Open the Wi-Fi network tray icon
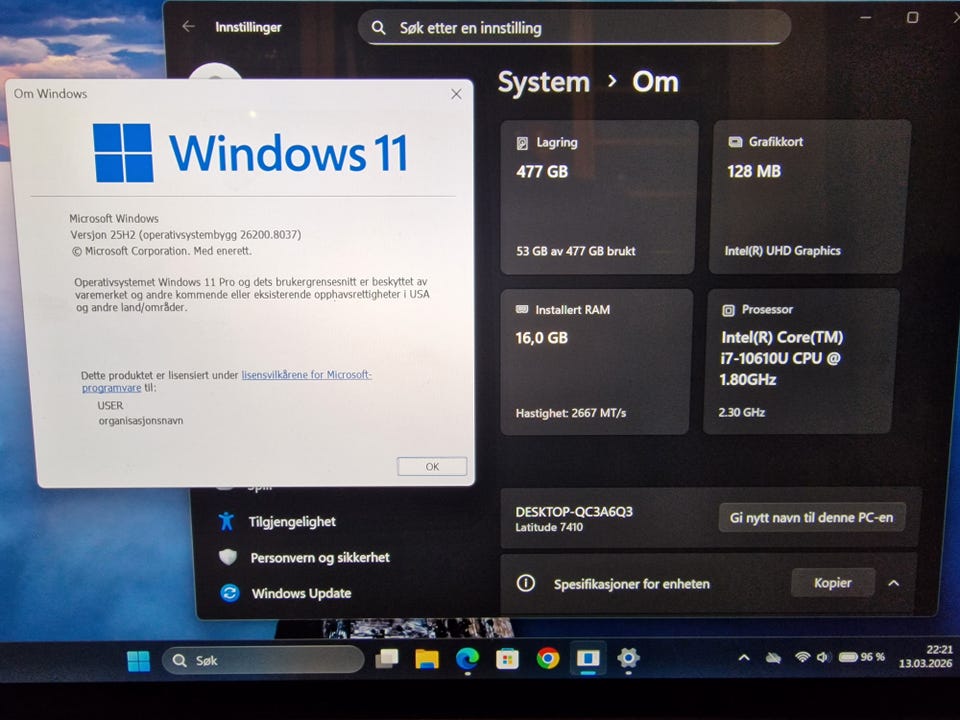The height and width of the screenshot is (720, 960). 802,657
